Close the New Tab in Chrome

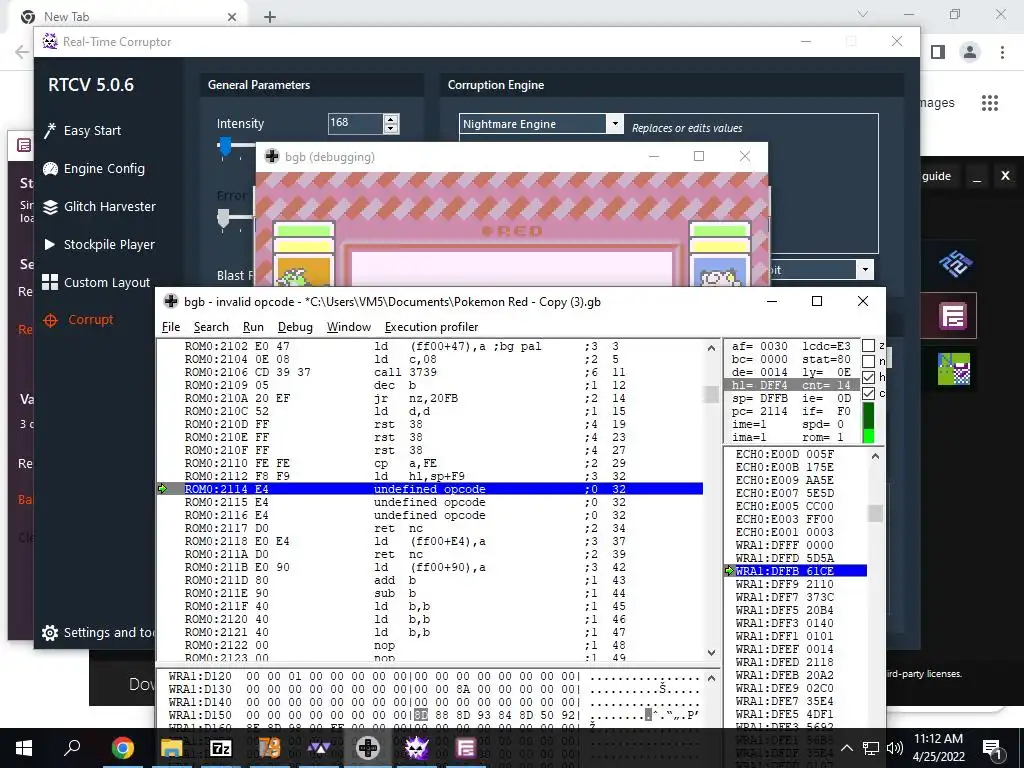pyautogui.click(x=232, y=17)
